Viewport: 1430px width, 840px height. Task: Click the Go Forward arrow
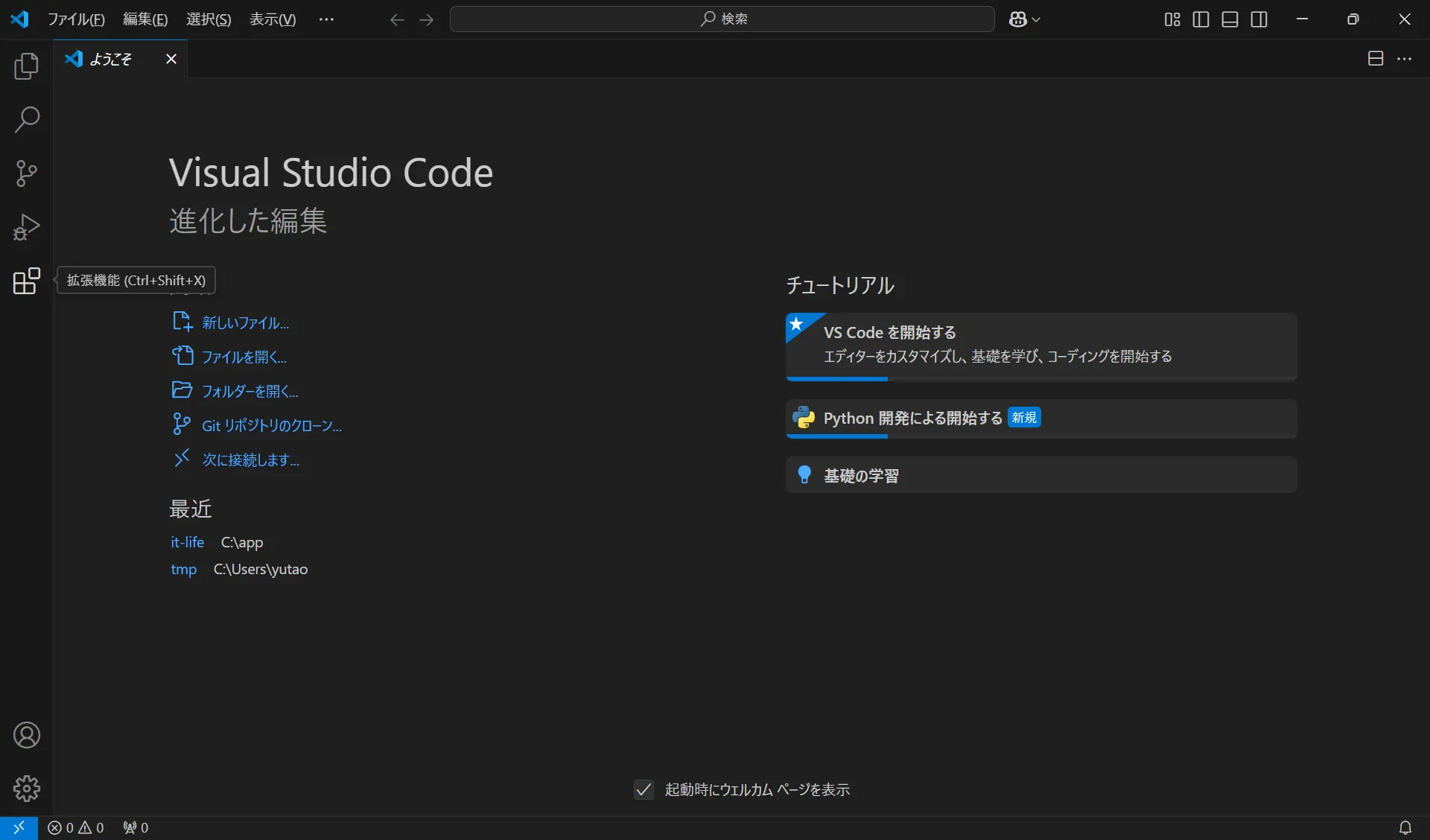tap(426, 19)
